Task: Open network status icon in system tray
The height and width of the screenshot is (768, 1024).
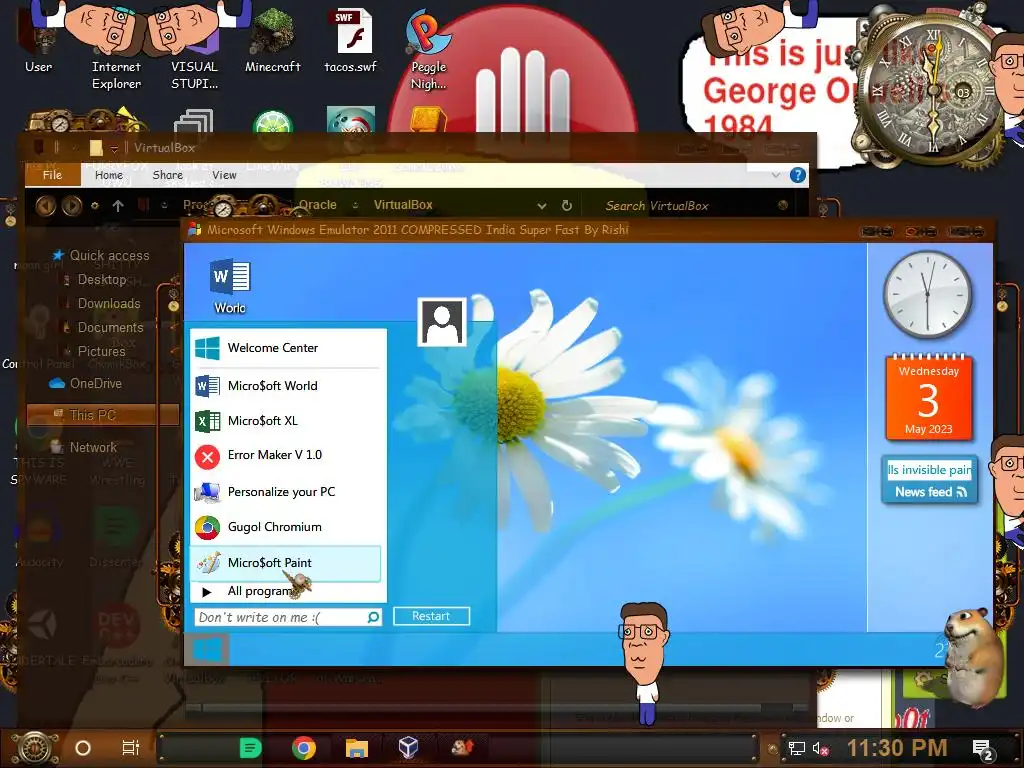Action: click(797, 748)
